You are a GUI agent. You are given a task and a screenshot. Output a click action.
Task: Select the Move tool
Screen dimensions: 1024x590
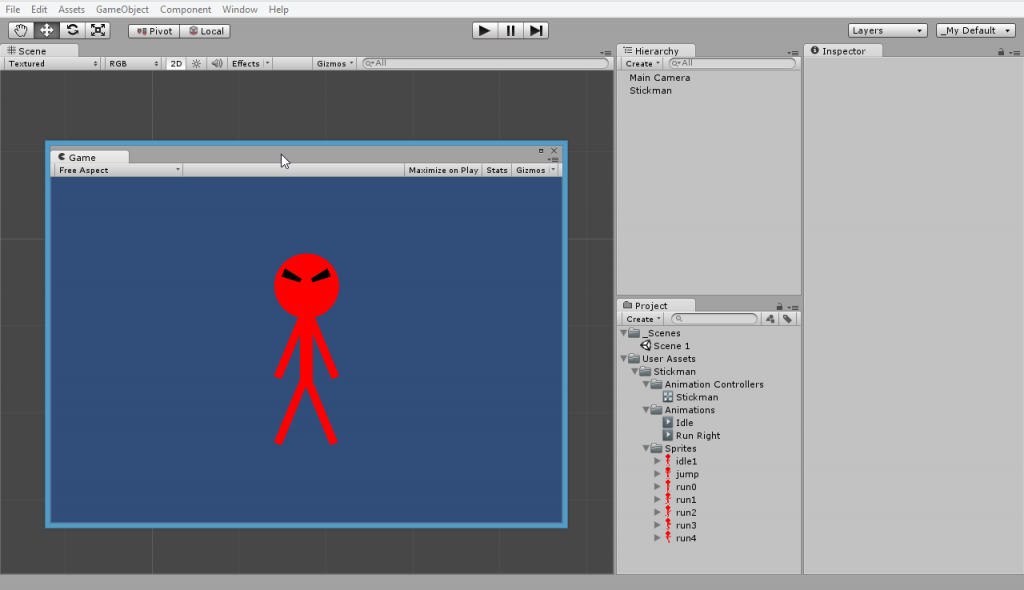coord(46,31)
